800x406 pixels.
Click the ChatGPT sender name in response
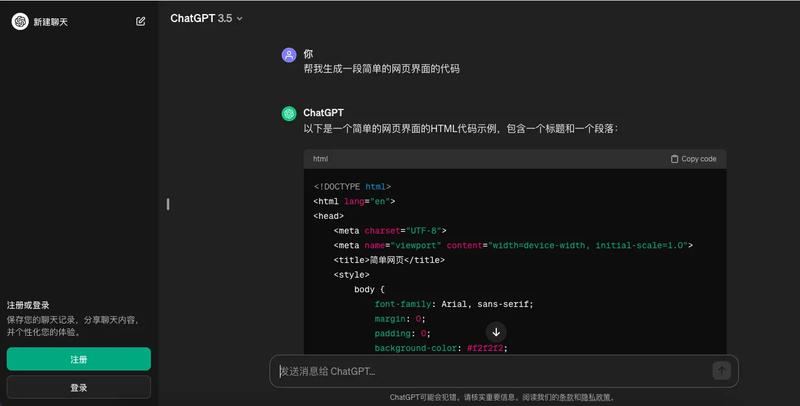click(323, 113)
